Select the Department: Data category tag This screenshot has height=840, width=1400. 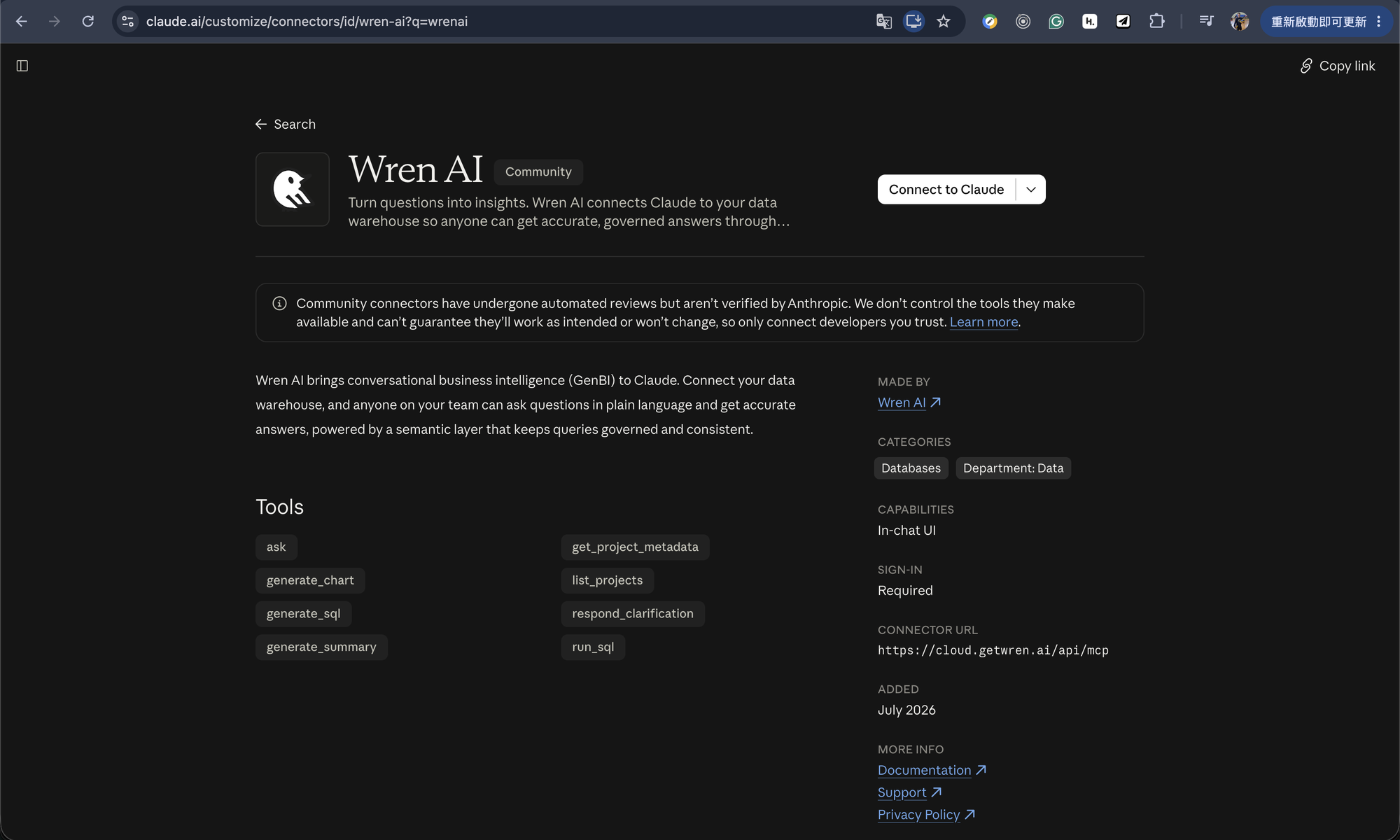point(1013,468)
